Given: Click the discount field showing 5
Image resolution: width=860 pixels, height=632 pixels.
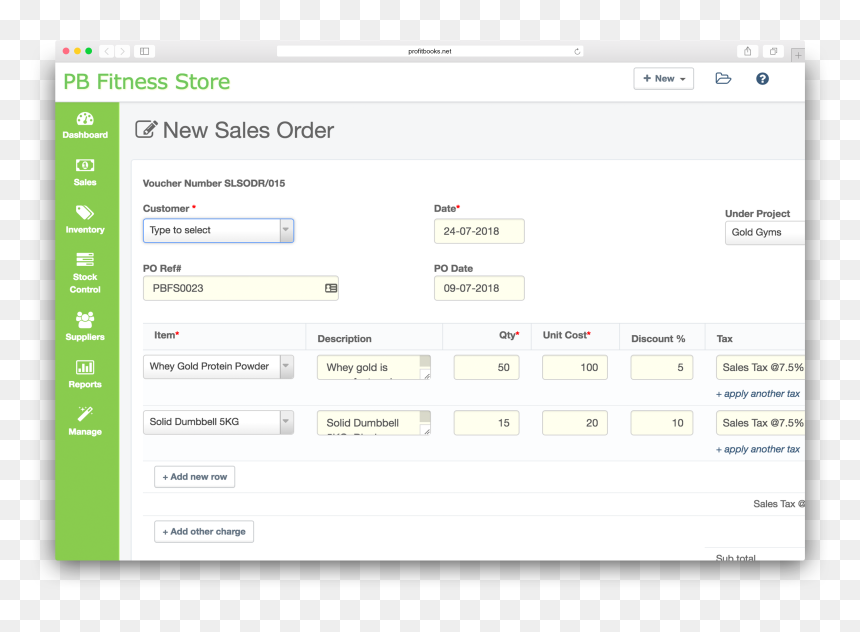Looking at the screenshot, I should 661,368.
